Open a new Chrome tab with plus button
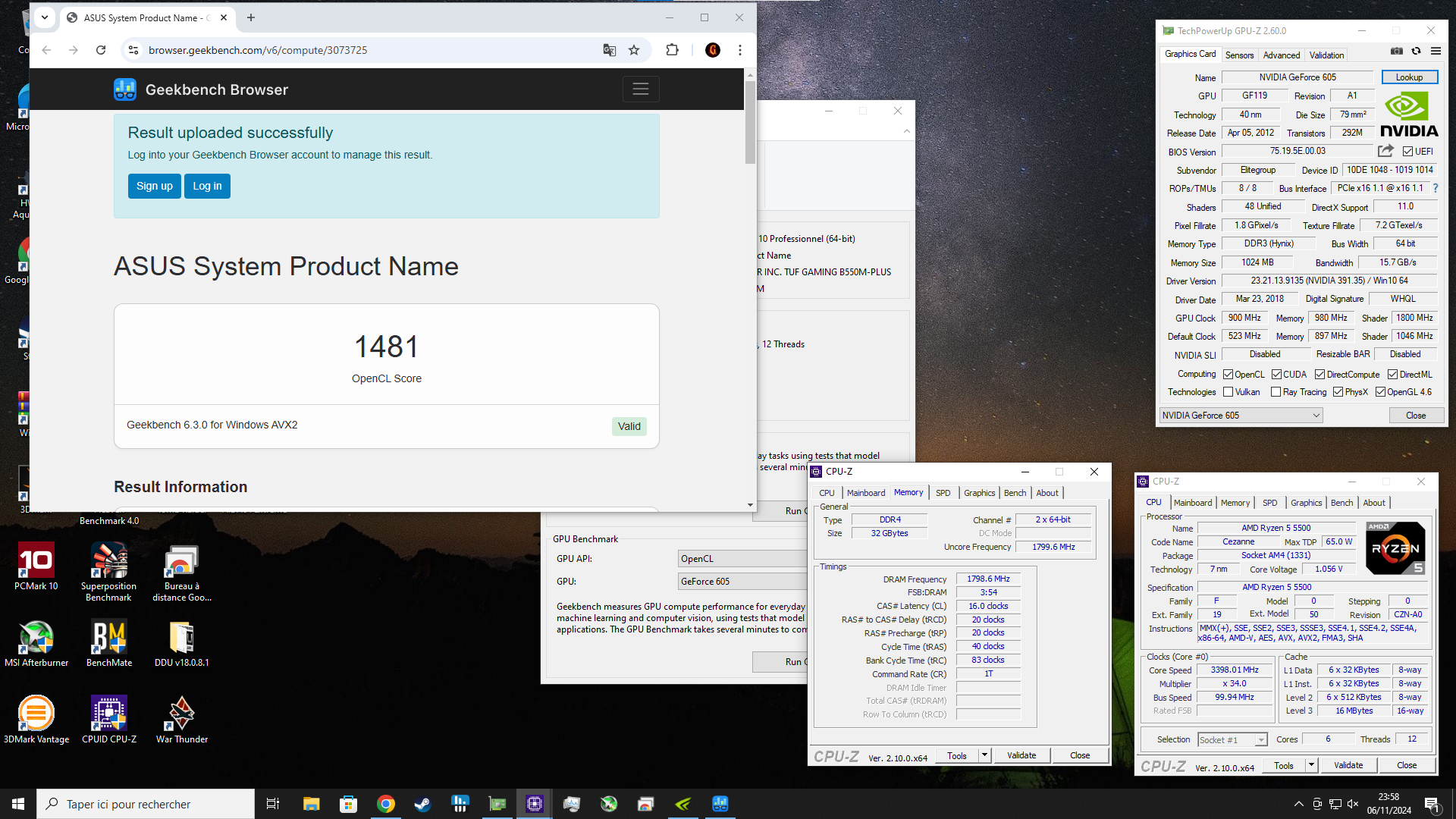 click(251, 17)
